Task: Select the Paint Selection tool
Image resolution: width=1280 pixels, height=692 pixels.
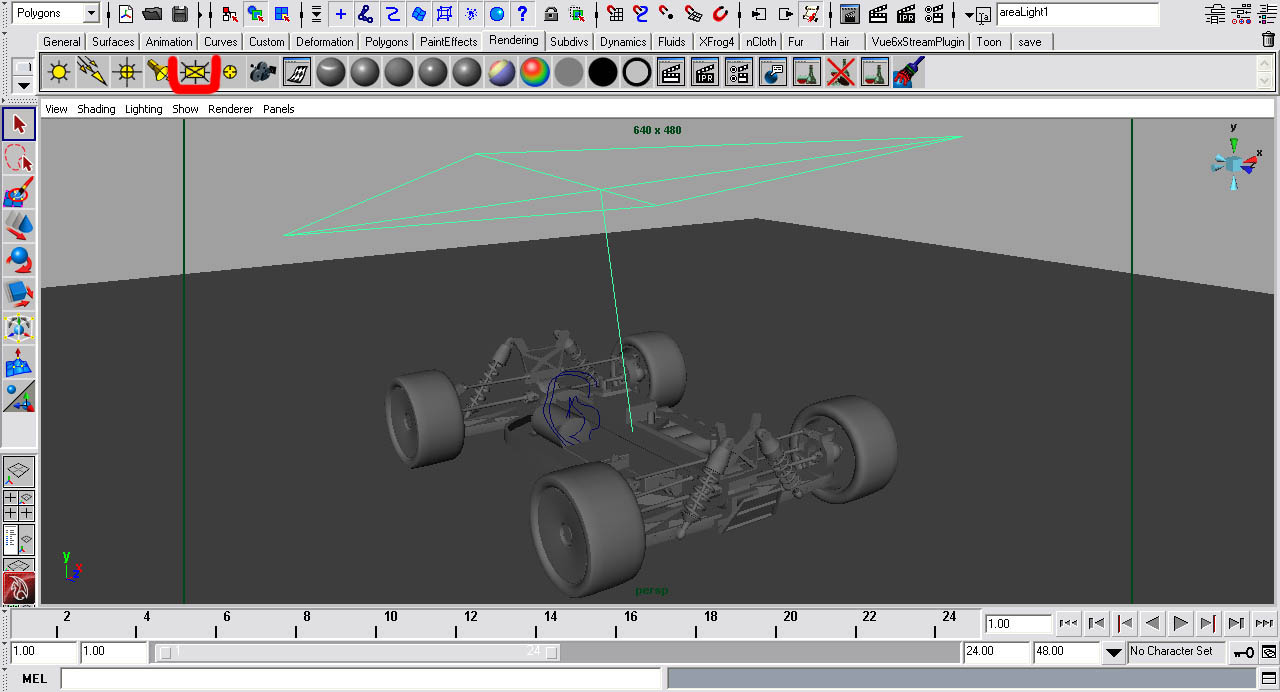Action: coord(19,192)
